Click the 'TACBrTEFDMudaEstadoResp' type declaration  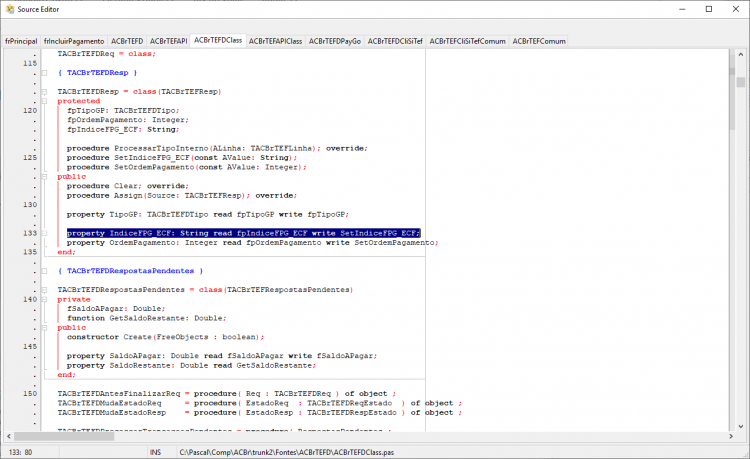point(260,413)
